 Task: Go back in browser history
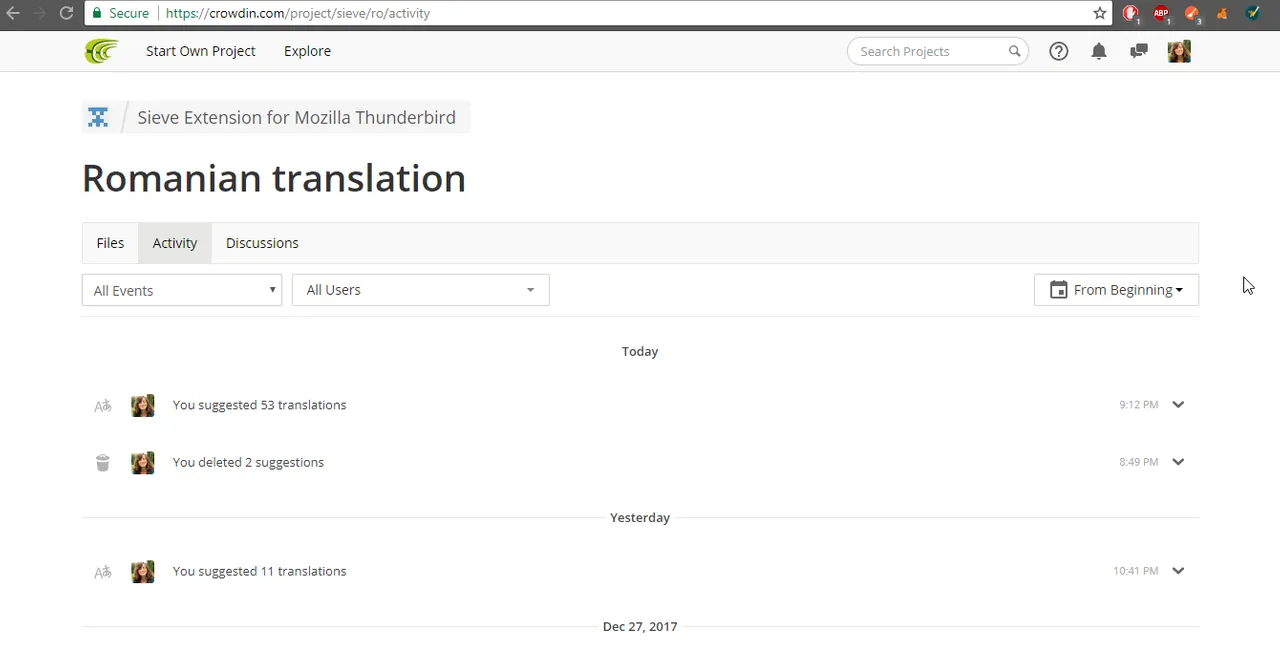coord(13,13)
